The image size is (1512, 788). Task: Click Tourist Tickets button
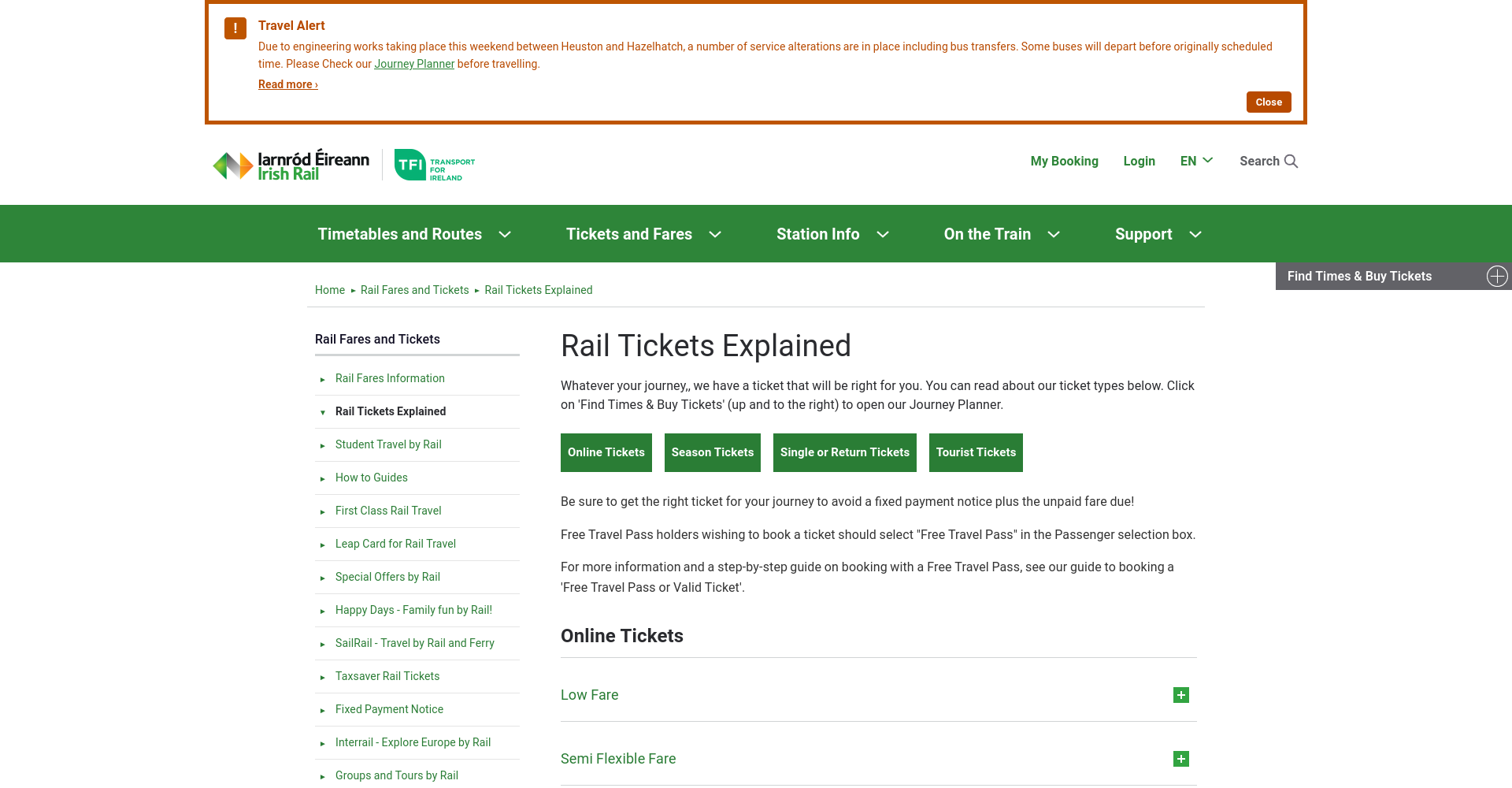tap(976, 452)
